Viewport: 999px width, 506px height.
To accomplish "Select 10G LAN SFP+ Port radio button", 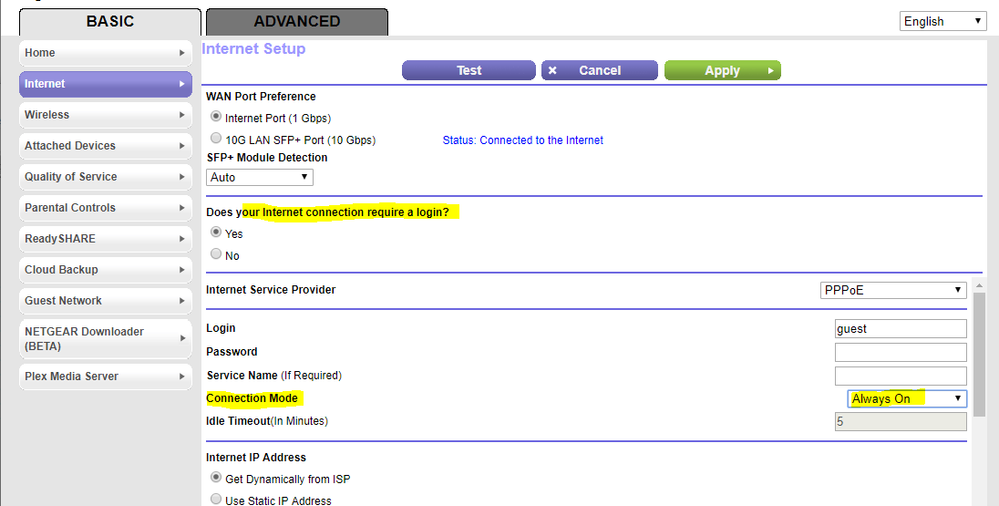I will (216, 140).
